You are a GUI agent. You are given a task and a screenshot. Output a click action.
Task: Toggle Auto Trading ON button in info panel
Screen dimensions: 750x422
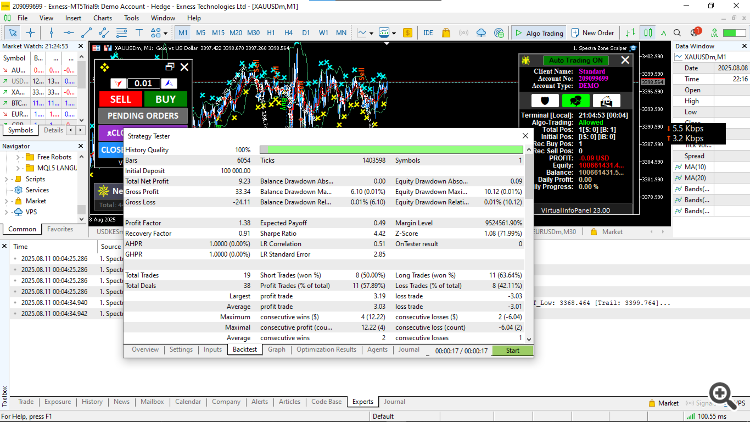coord(575,60)
